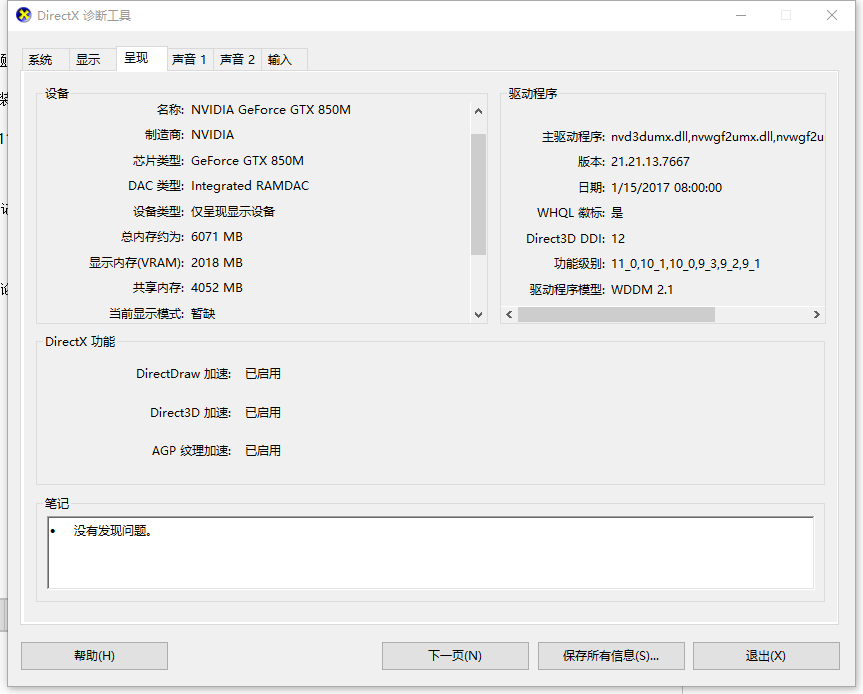
Task: Select the 仅呈现显示设备 value
Action: coord(233,211)
